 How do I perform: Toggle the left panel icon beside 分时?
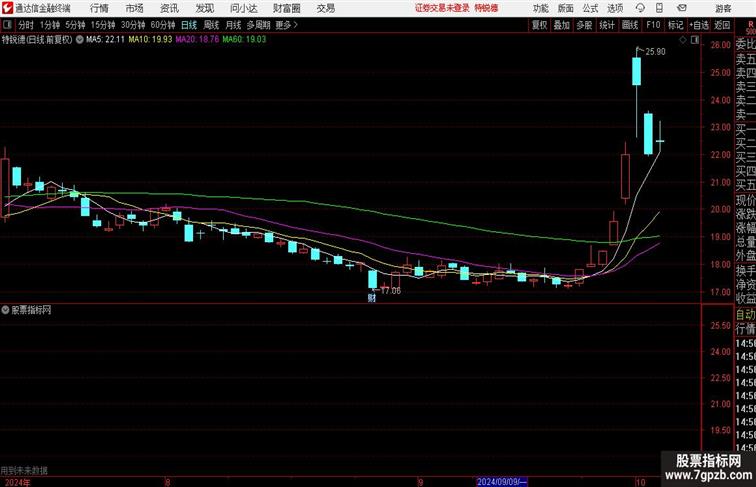[7, 25]
